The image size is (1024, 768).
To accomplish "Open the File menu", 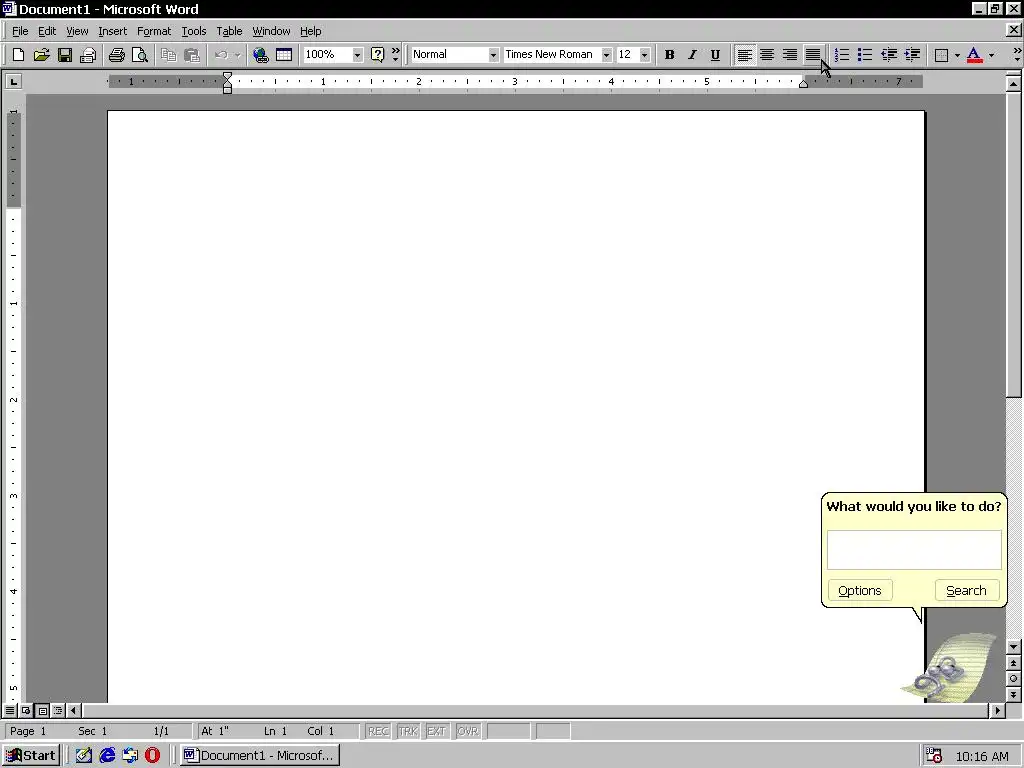I will (20, 31).
